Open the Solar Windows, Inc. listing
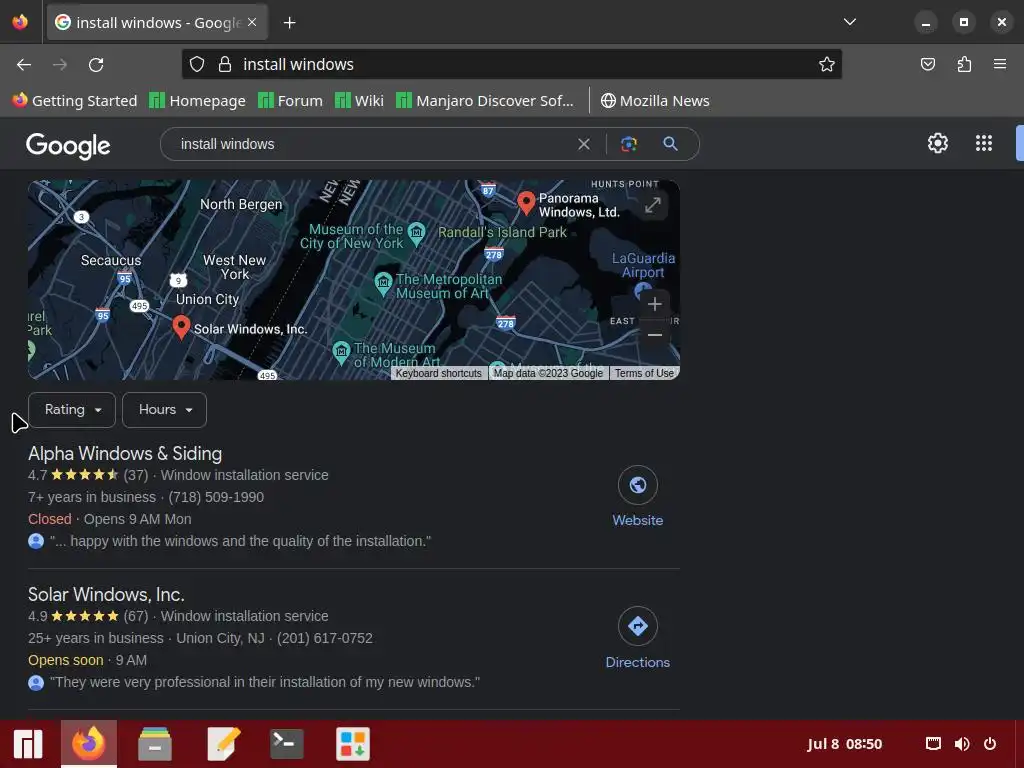This screenshot has height=768, width=1024. point(106,594)
